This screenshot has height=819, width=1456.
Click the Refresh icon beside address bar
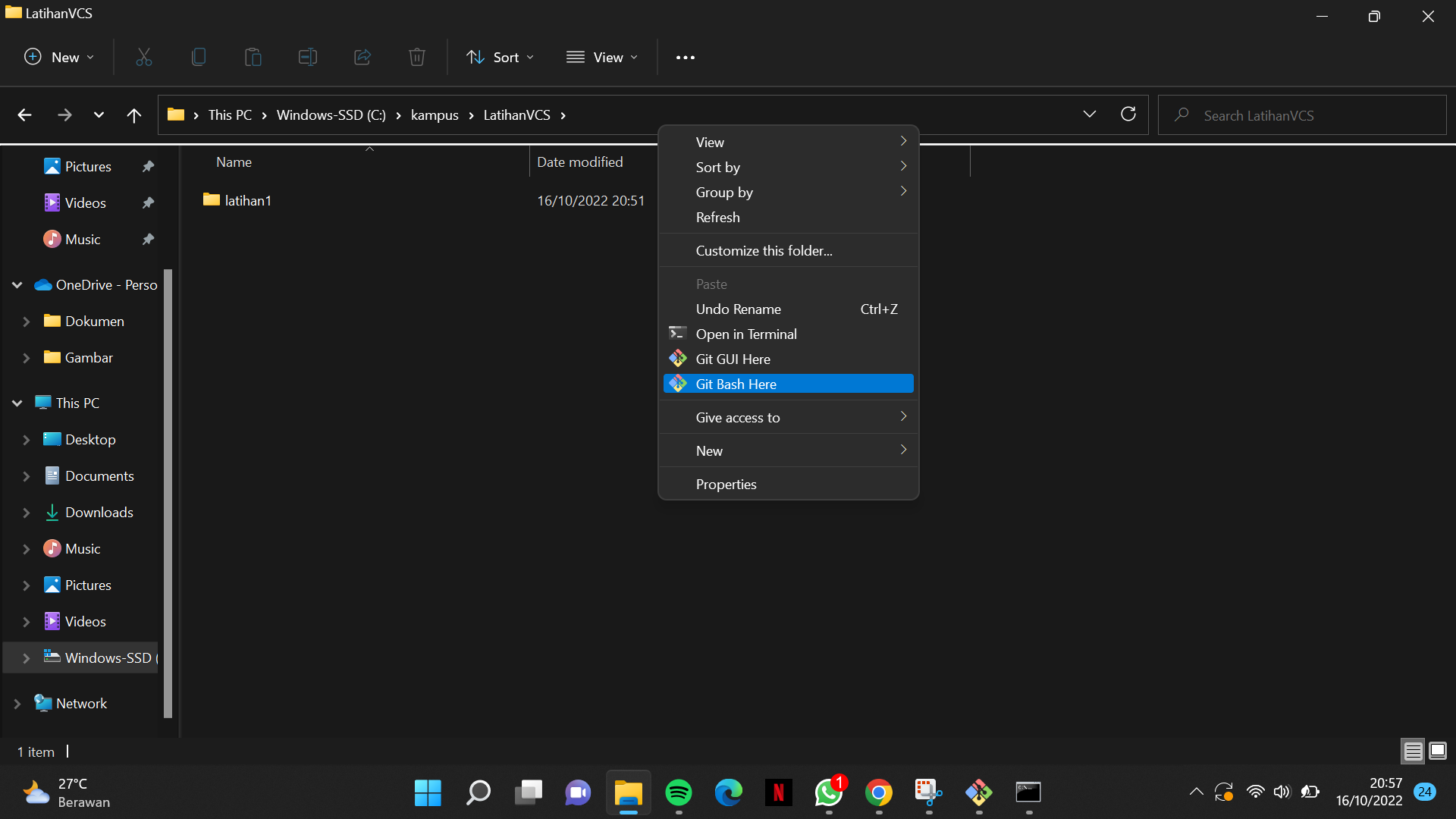click(1128, 115)
